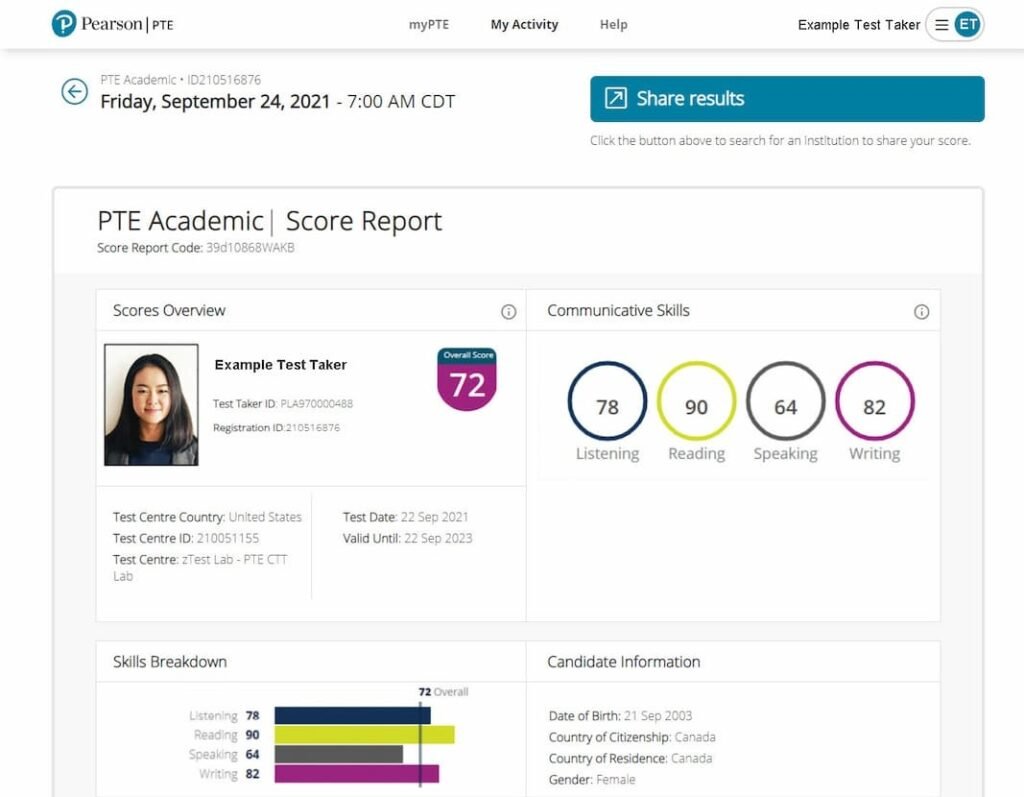Click the Speaking 64 score circle

(785, 400)
